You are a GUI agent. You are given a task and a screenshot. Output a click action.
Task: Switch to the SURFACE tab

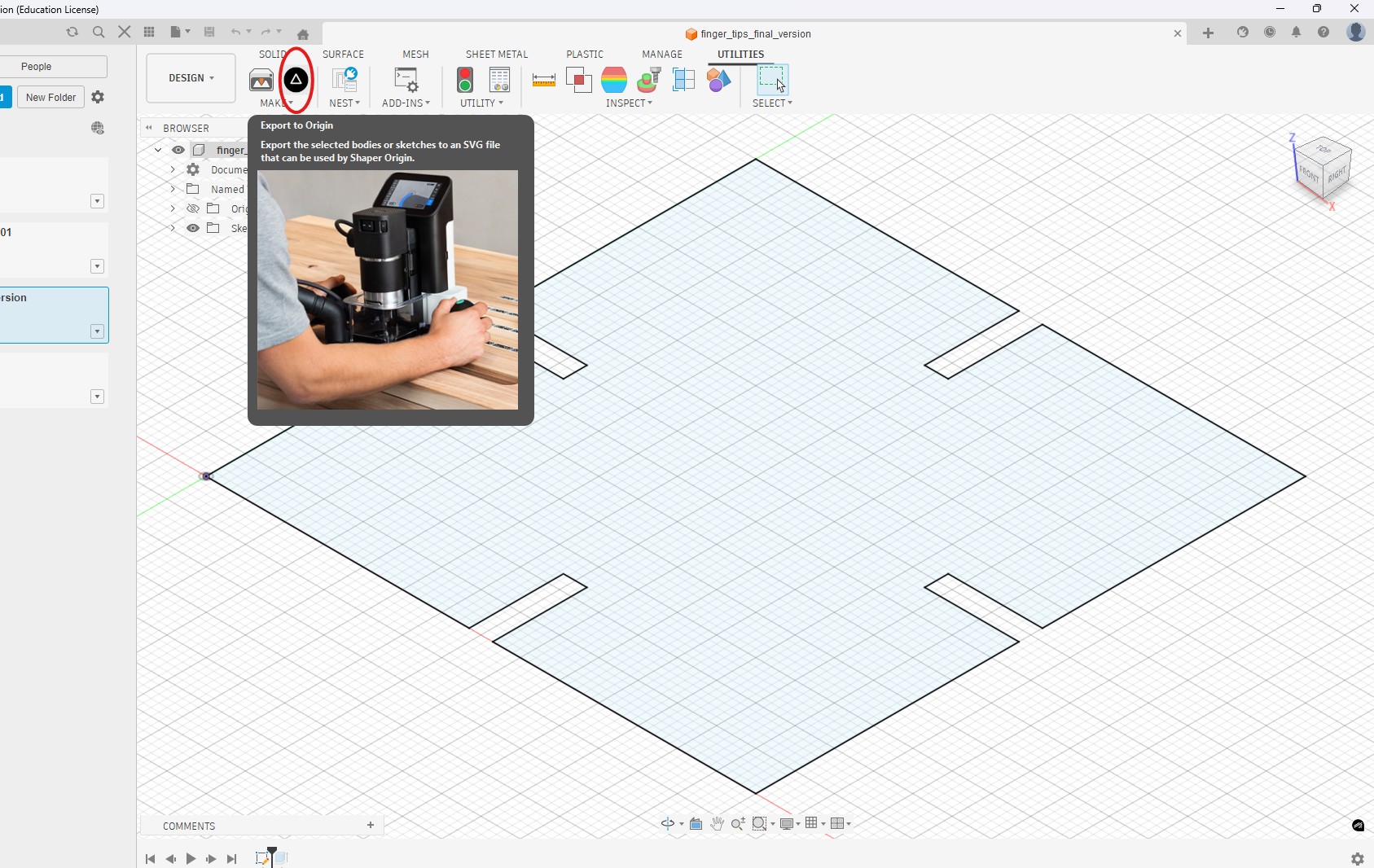[x=343, y=55]
